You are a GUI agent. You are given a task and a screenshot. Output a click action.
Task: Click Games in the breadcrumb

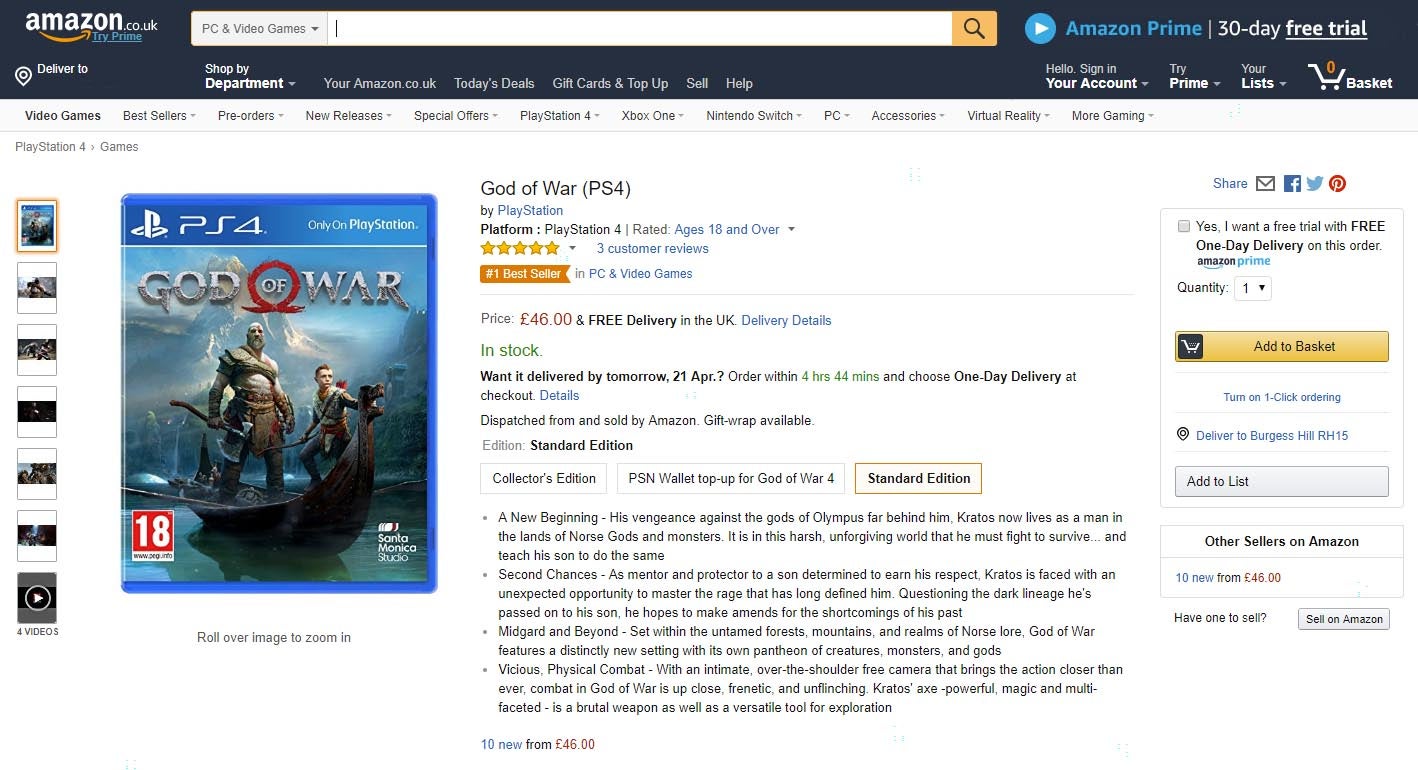point(119,147)
